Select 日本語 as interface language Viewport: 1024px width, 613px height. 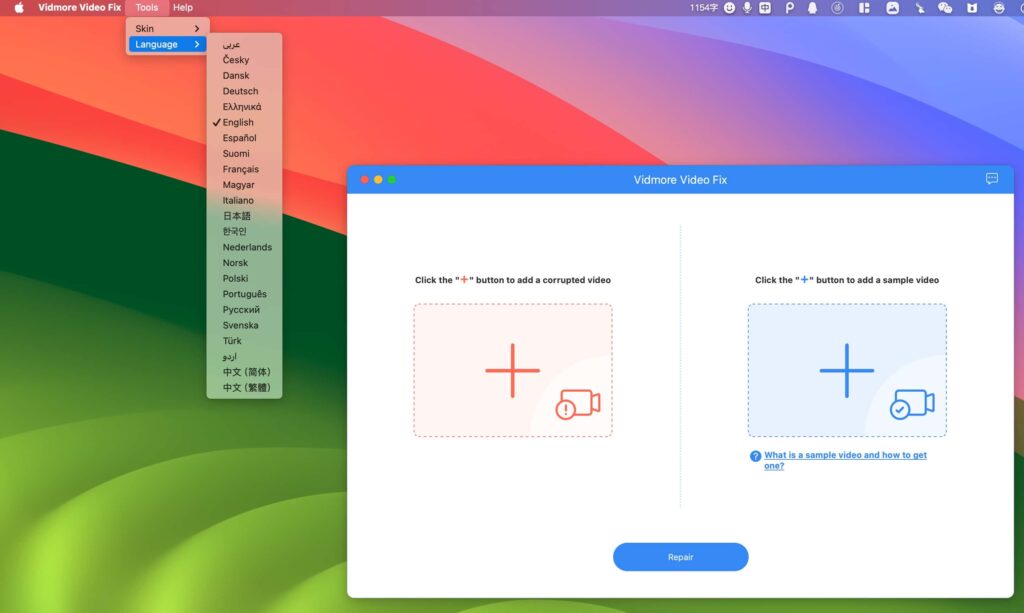pos(237,215)
